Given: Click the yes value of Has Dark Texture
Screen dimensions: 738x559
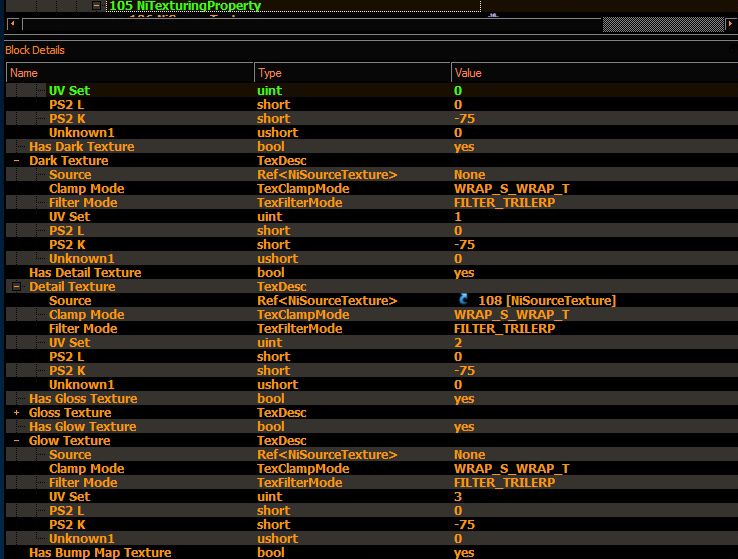Looking at the screenshot, I should click(464, 146).
